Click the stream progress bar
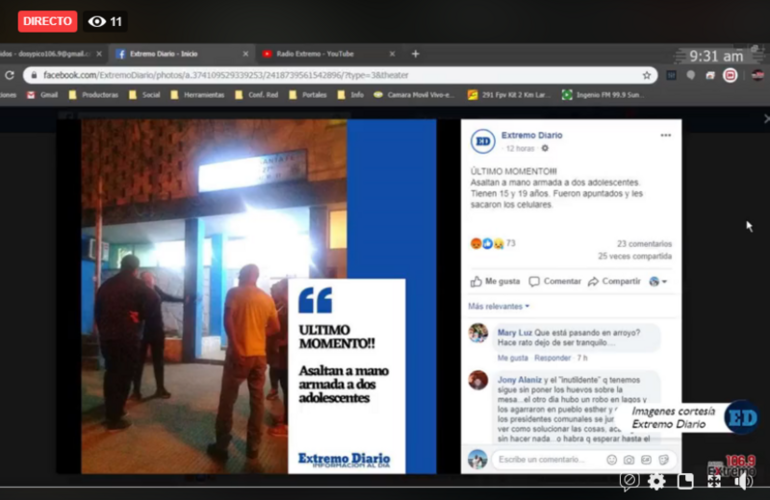Screen dimensions: 770x500 [x=385, y=487]
